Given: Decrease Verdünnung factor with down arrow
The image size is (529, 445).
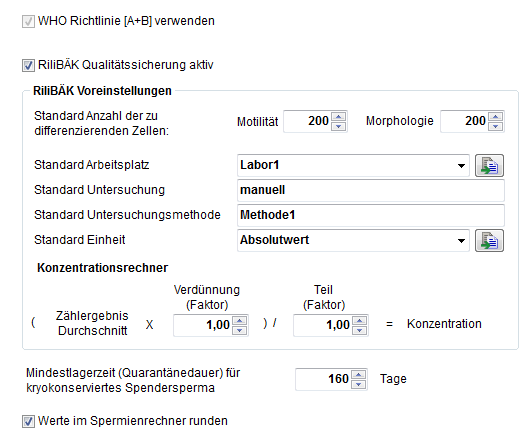Looking at the screenshot, I should pyautogui.click(x=240, y=330).
